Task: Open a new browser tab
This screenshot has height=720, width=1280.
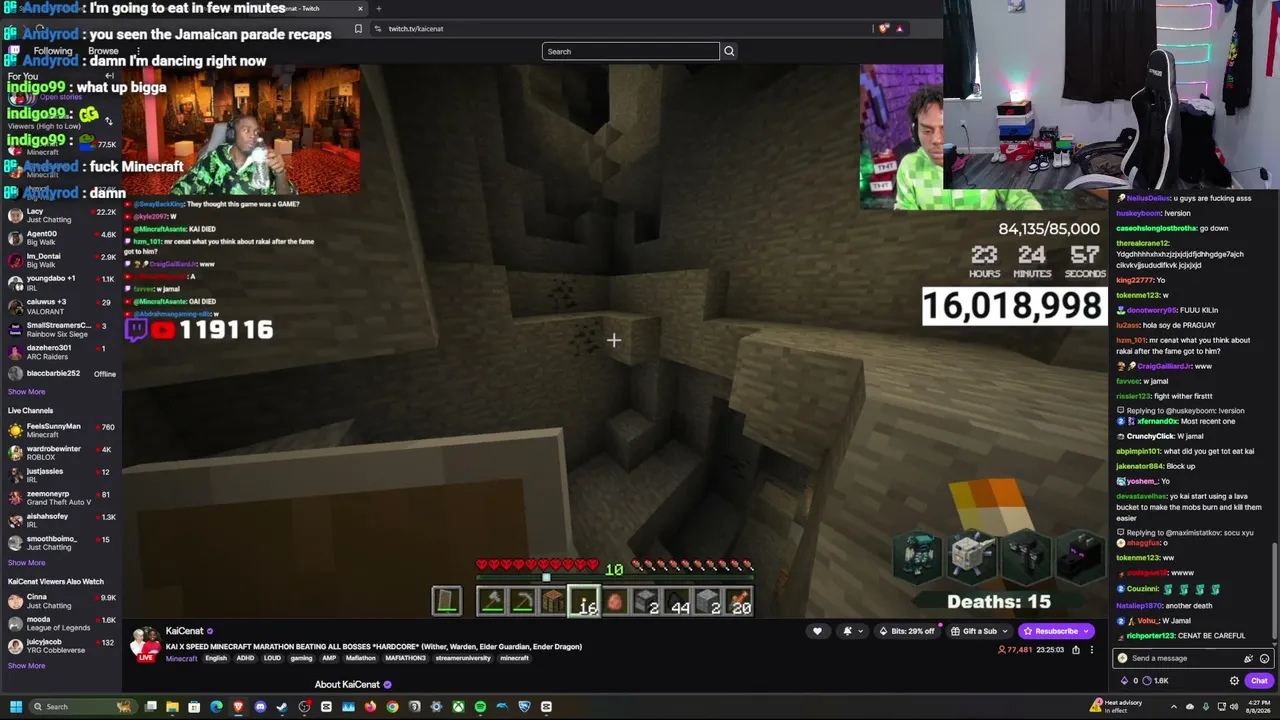Action: click(x=378, y=8)
